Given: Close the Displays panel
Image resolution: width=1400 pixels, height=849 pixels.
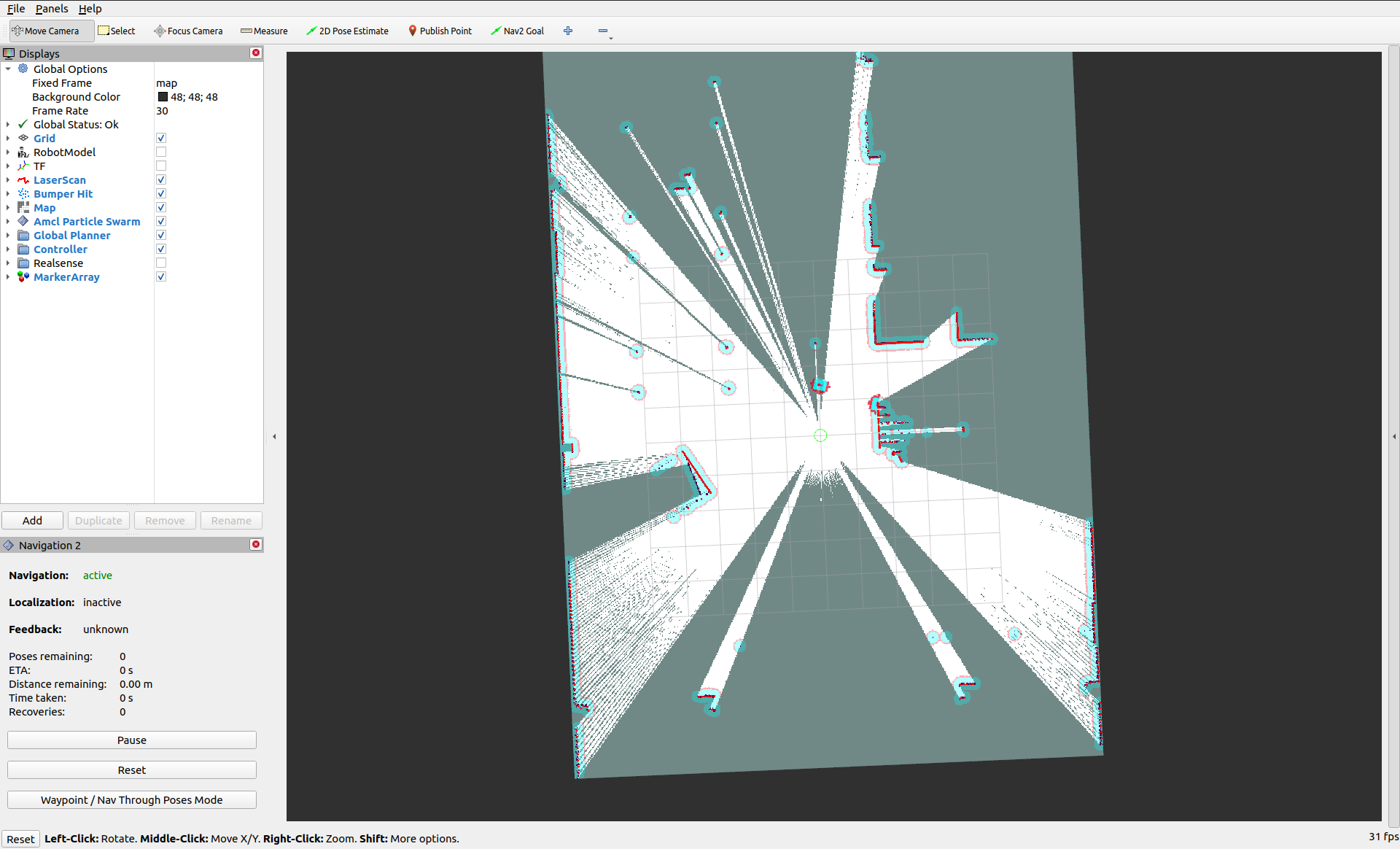Looking at the screenshot, I should tap(256, 53).
